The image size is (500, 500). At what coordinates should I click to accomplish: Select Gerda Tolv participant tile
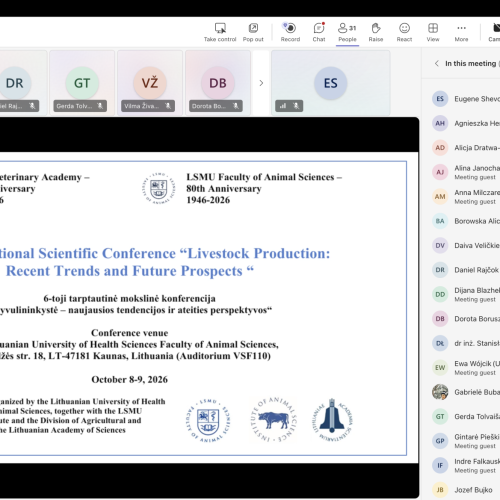tap(82, 83)
